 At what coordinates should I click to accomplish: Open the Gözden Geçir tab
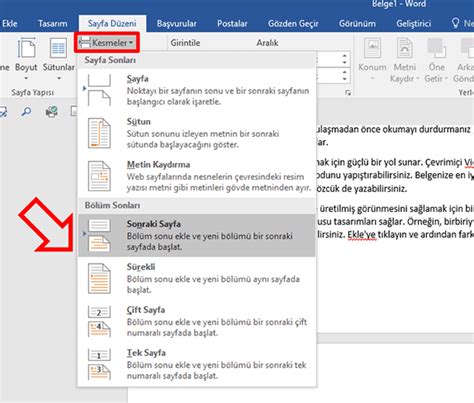[x=293, y=24]
